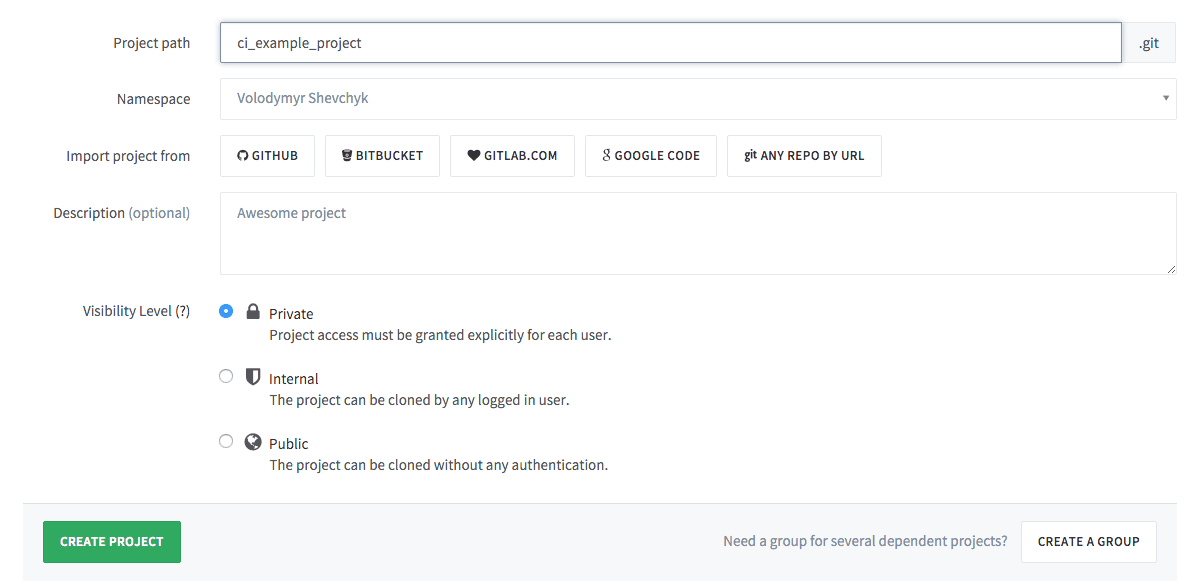1199x587 pixels.
Task: Select the Public visibility radio button
Action: 225,441
